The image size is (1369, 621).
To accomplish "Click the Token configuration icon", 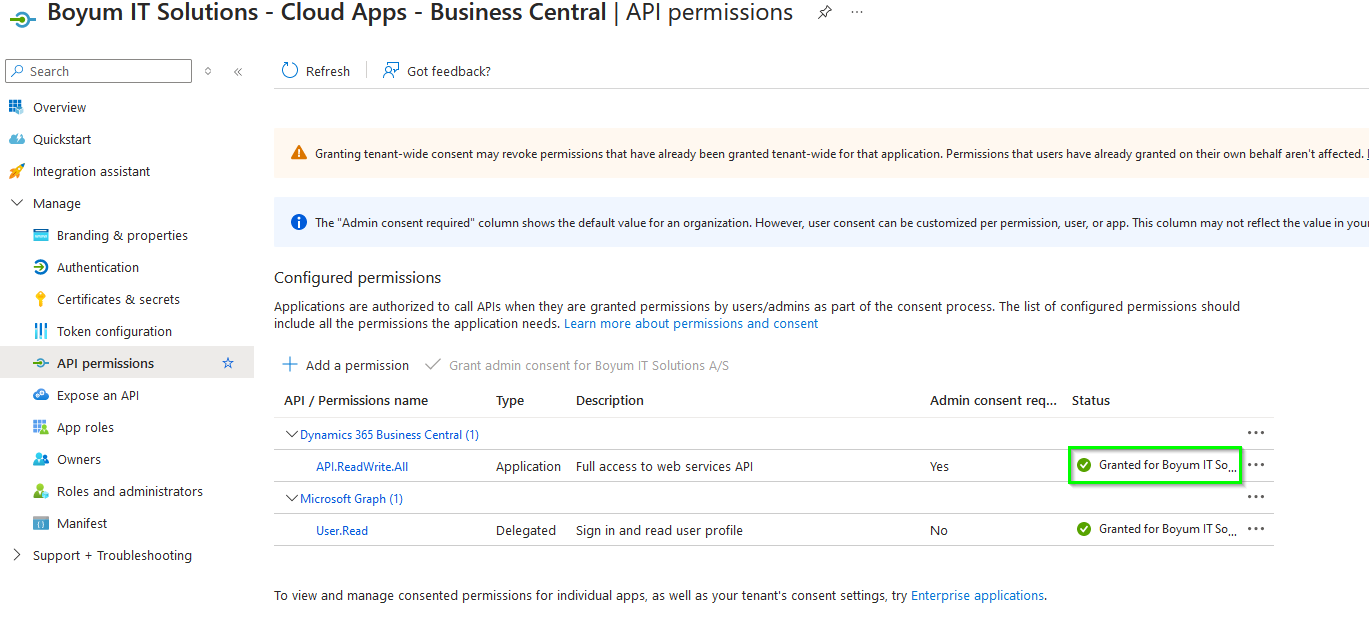I will click(x=41, y=331).
